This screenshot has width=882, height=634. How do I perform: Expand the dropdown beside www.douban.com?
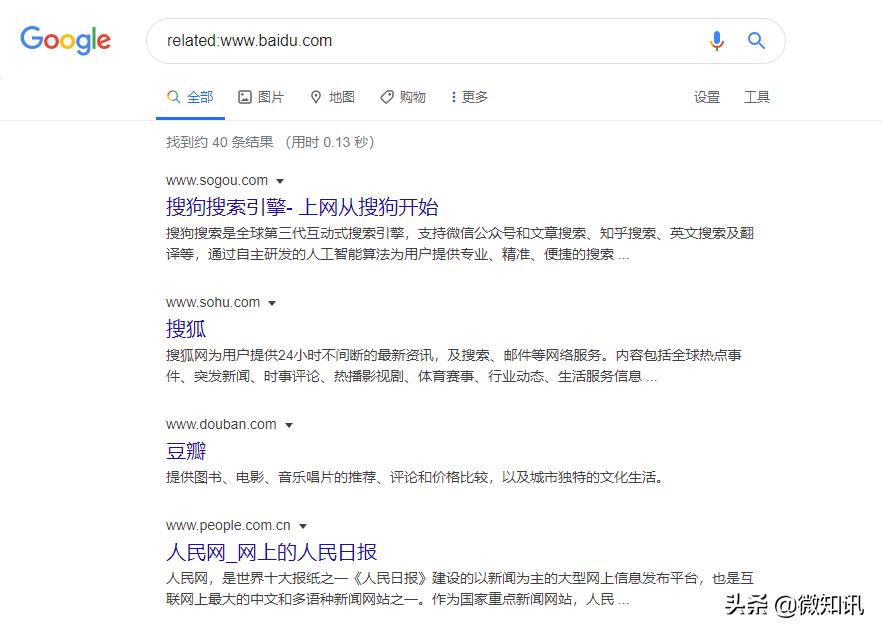[289, 424]
